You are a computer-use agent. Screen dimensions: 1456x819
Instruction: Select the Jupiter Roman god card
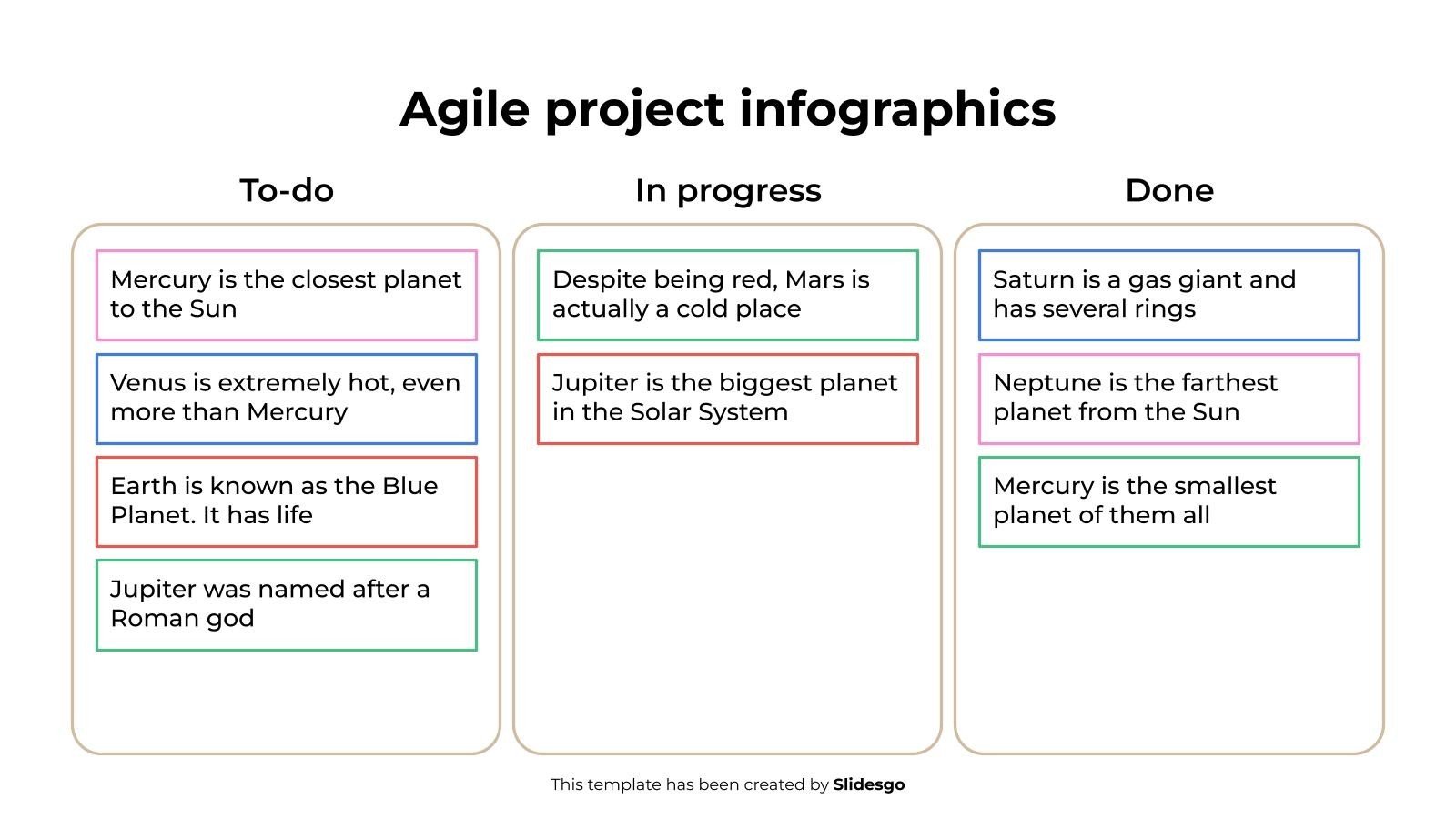(287, 605)
